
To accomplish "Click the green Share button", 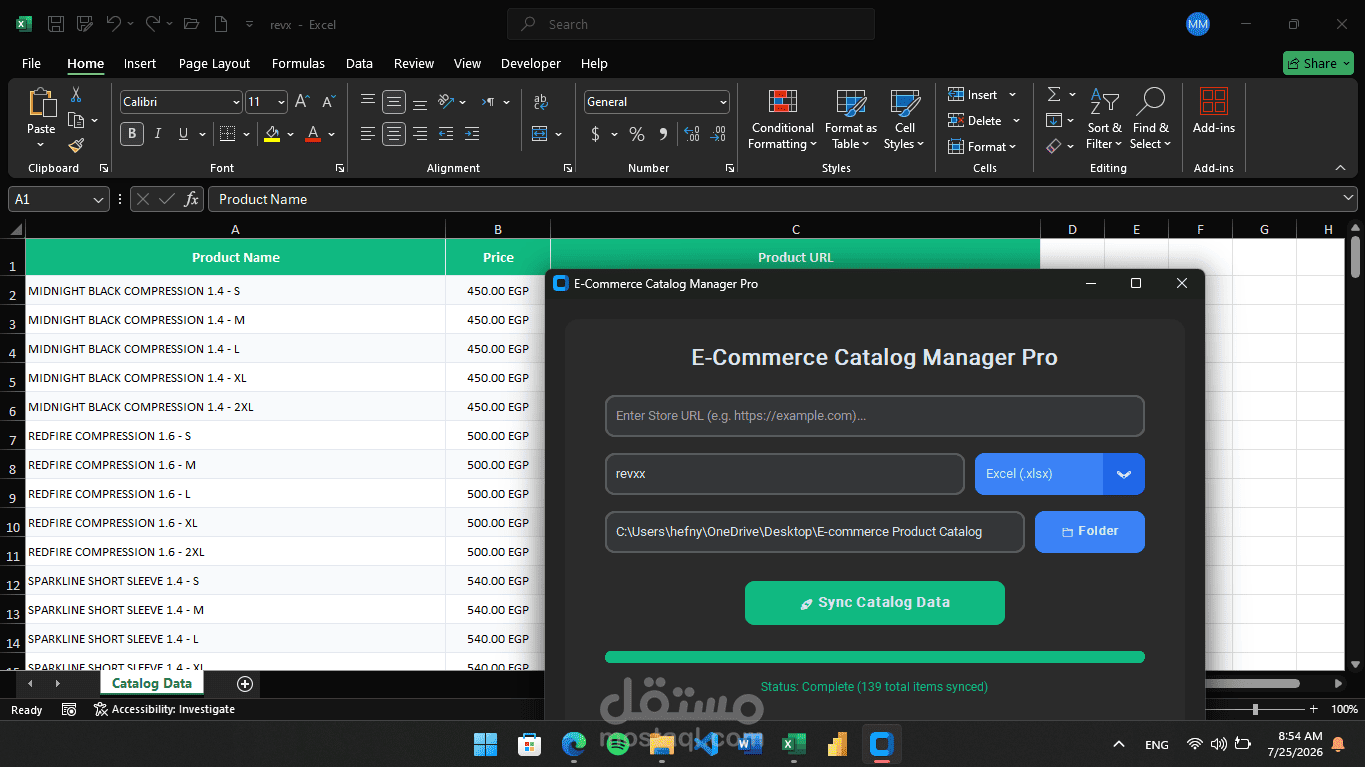I will [1318, 63].
